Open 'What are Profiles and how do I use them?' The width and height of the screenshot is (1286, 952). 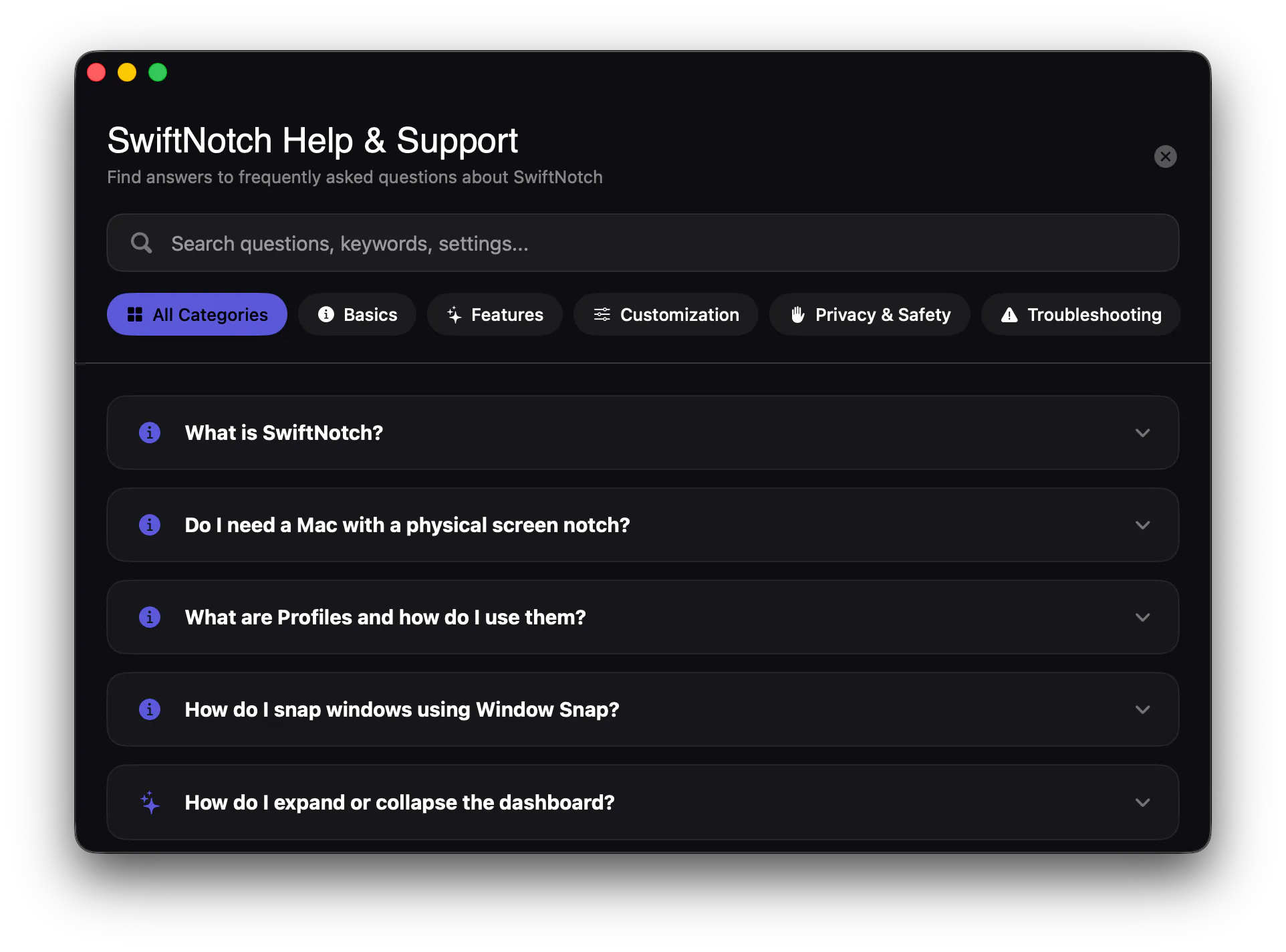[x=642, y=617]
